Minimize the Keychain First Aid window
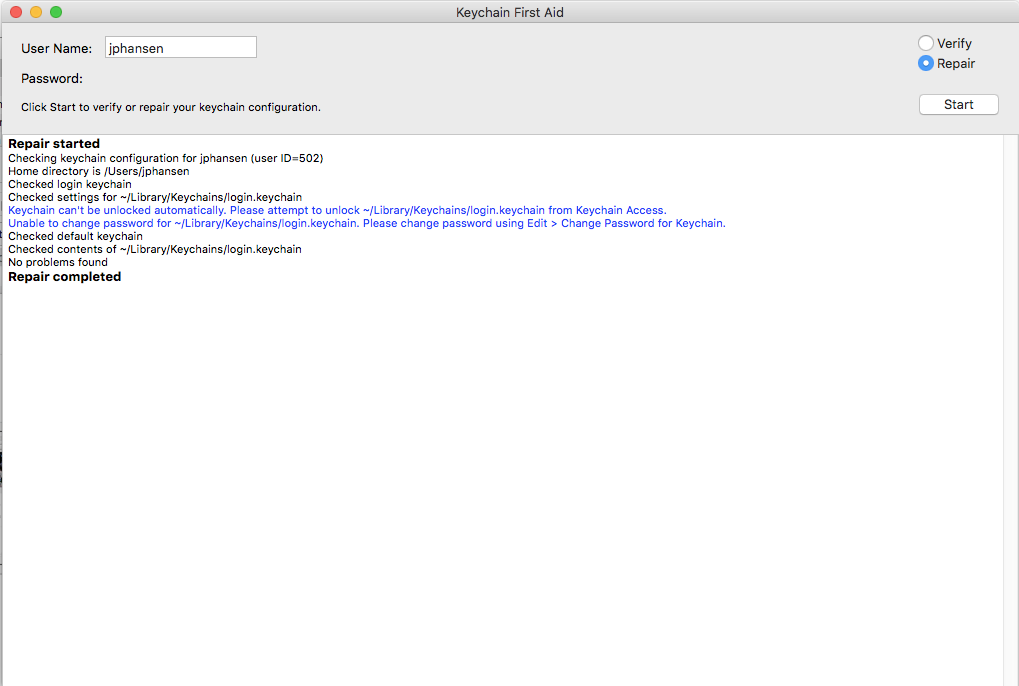The height and width of the screenshot is (686, 1019). (x=36, y=12)
